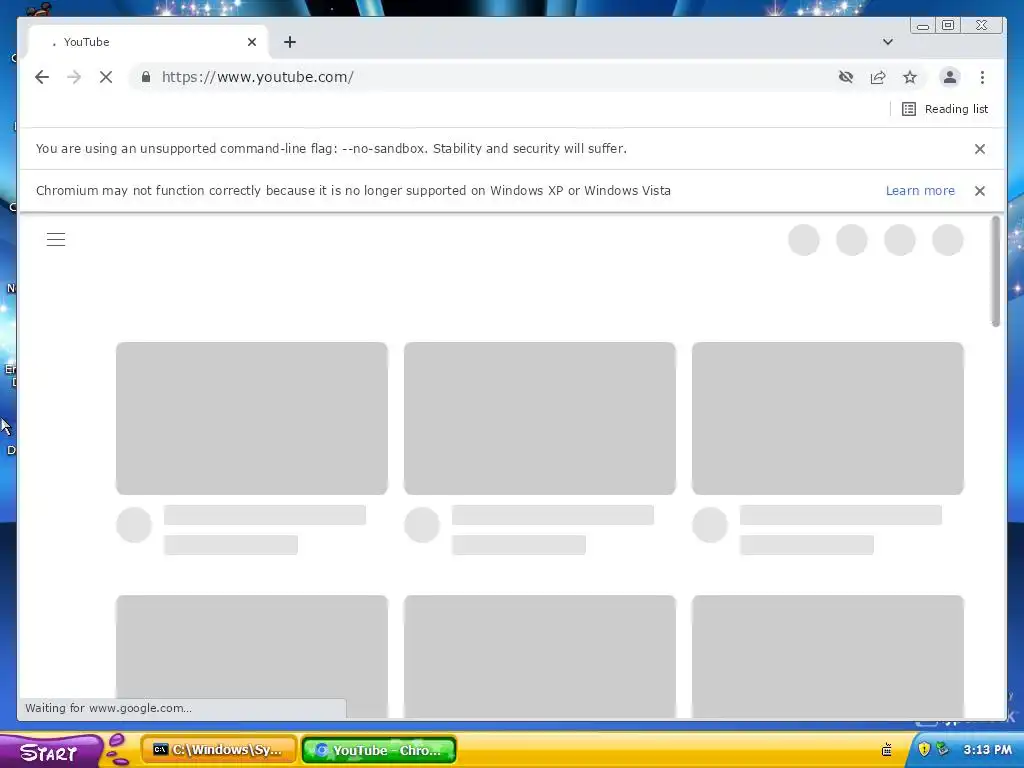Click the tray icon left of the shield

pyautogui.click(x=887, y=750)
